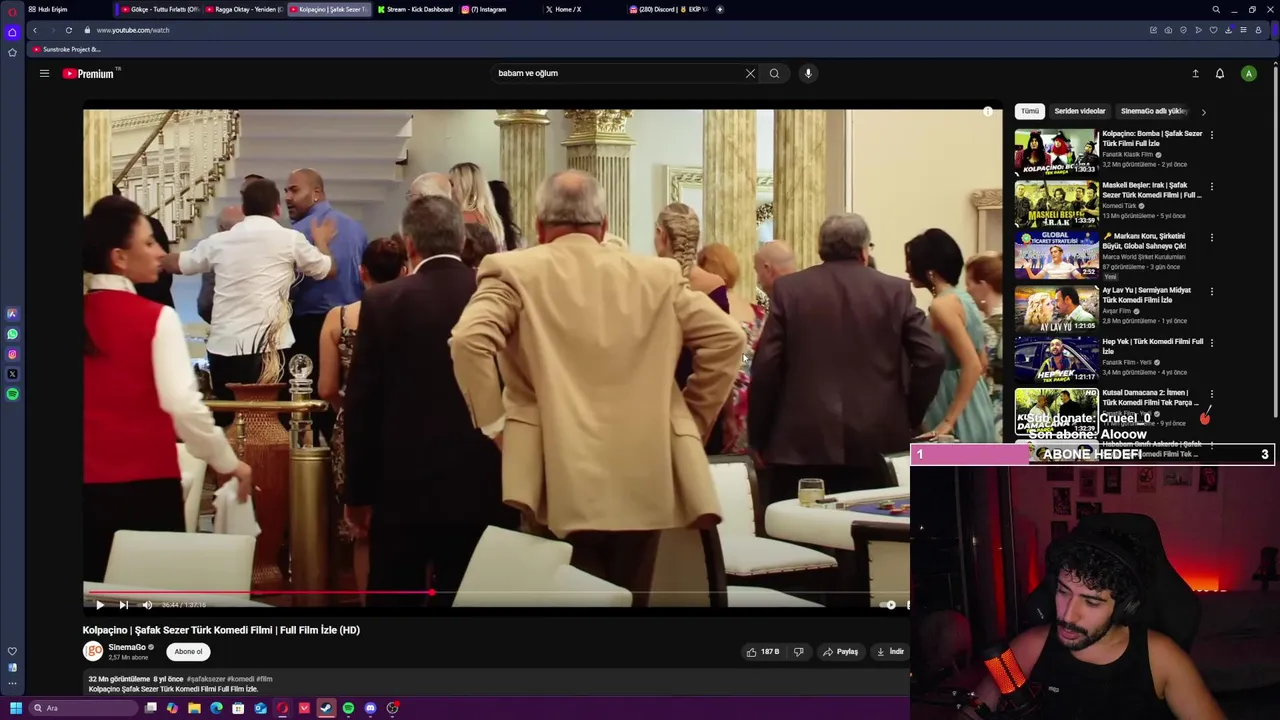Open options for 'Kolpaçino: Bomba' video
Viewport: 1280px width, 720px height.
[1212, 135]
